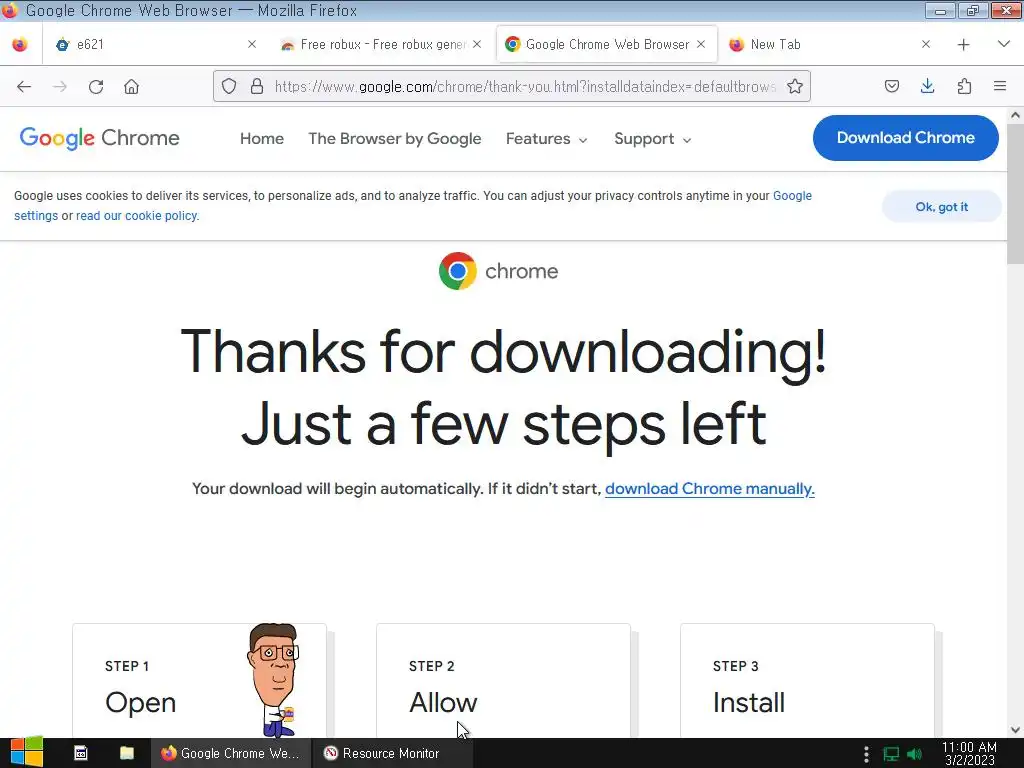Switch to the Free robux tab

(x=382, y=44)
